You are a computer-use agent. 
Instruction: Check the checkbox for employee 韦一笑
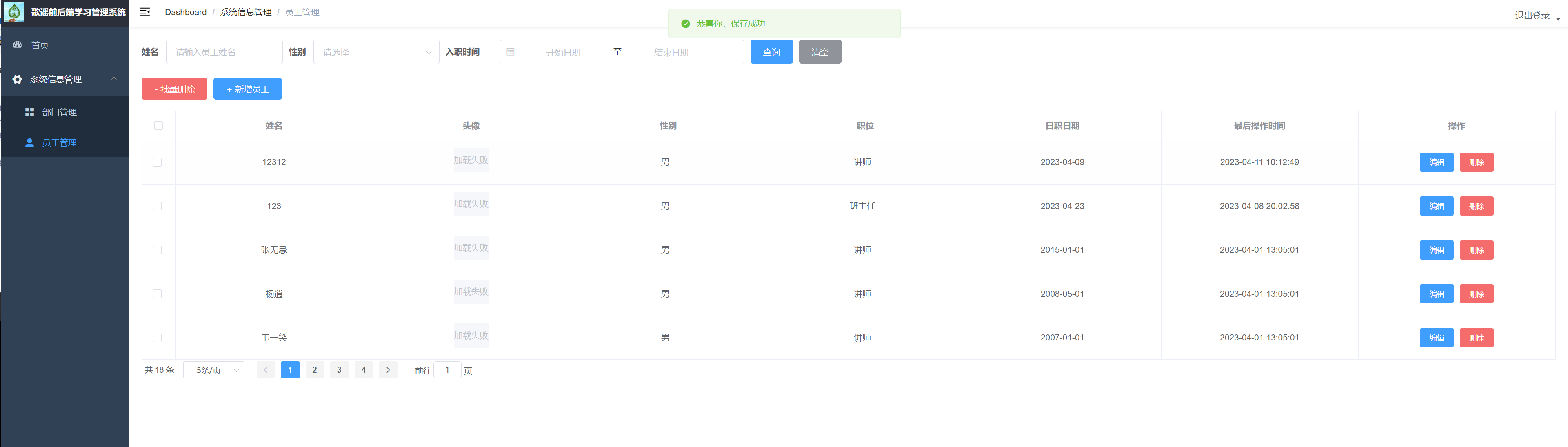[x=157, y=337]
